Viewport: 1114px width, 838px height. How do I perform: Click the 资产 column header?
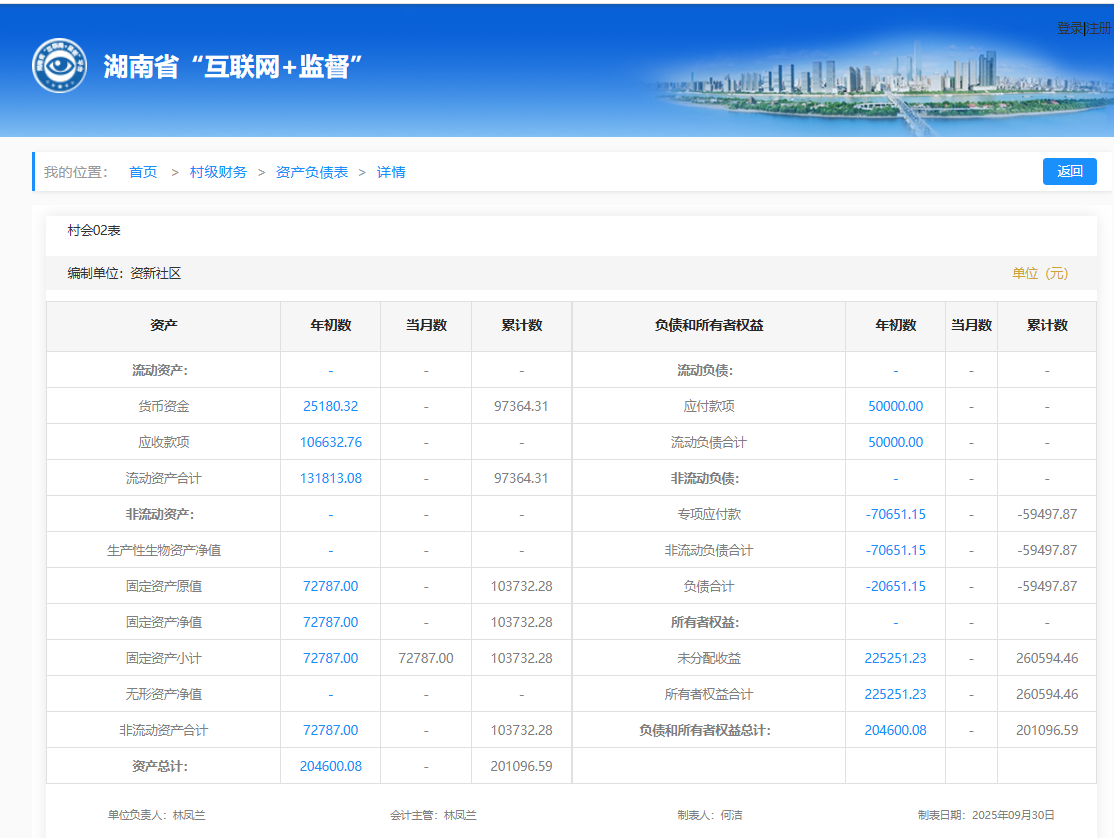pyautogui.click(x=163, y=326)
